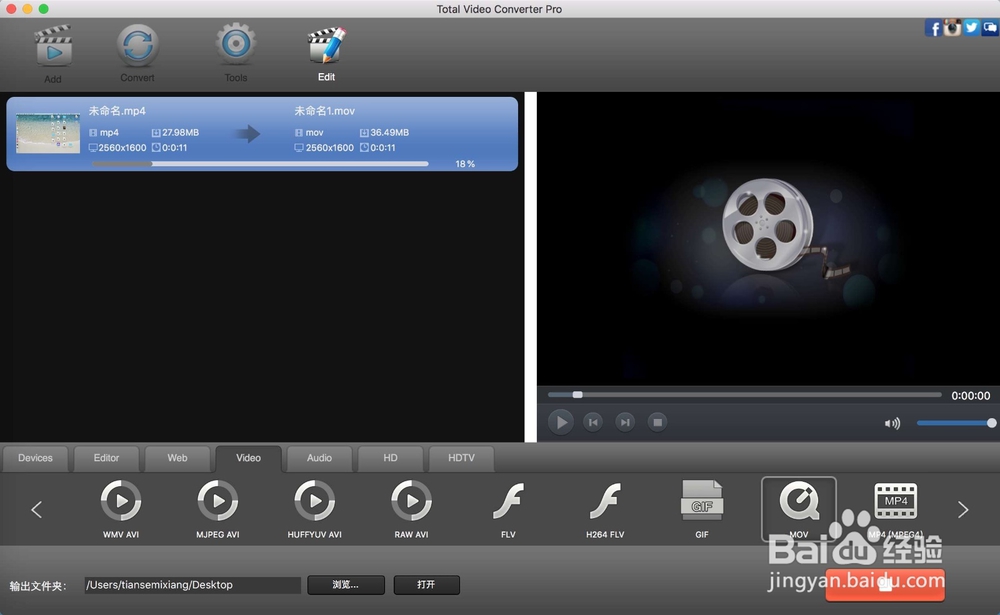This screenshot has height=615, width=1000.
Task: Click the source 2560x1600 resolution text
Action: click(x=122, y=148)
